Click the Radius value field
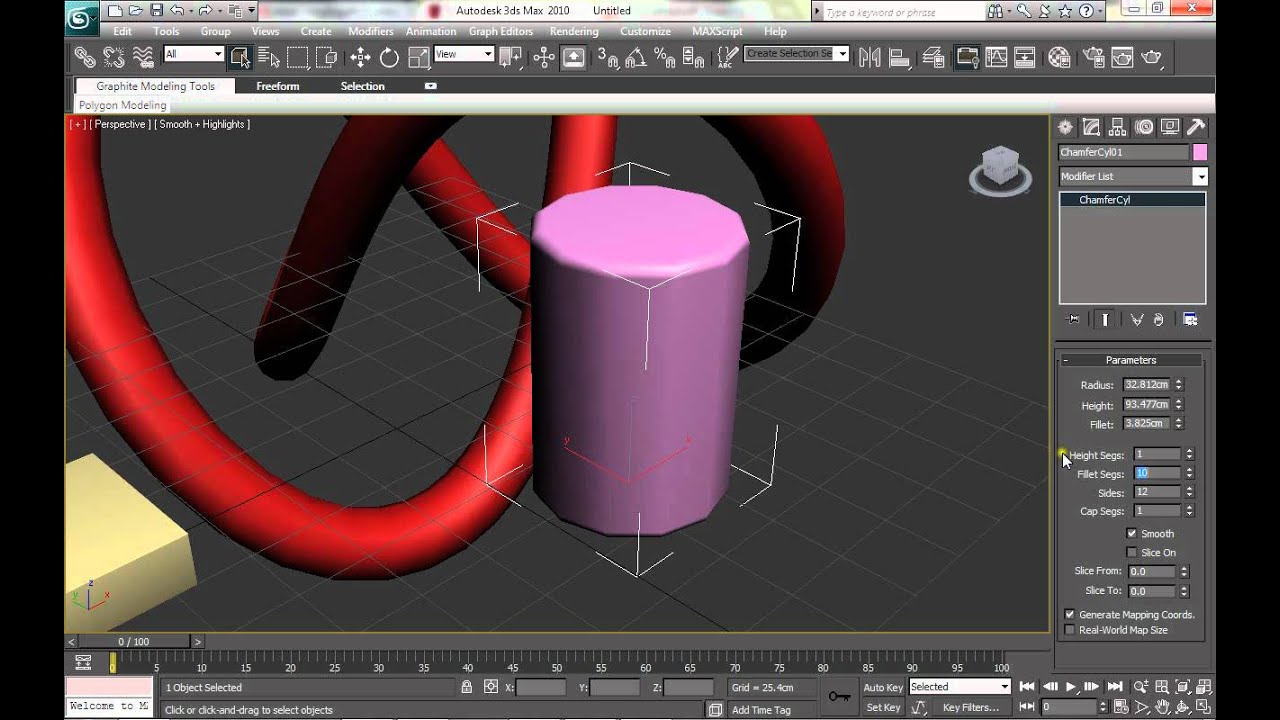 click(x=1146, y=385)
